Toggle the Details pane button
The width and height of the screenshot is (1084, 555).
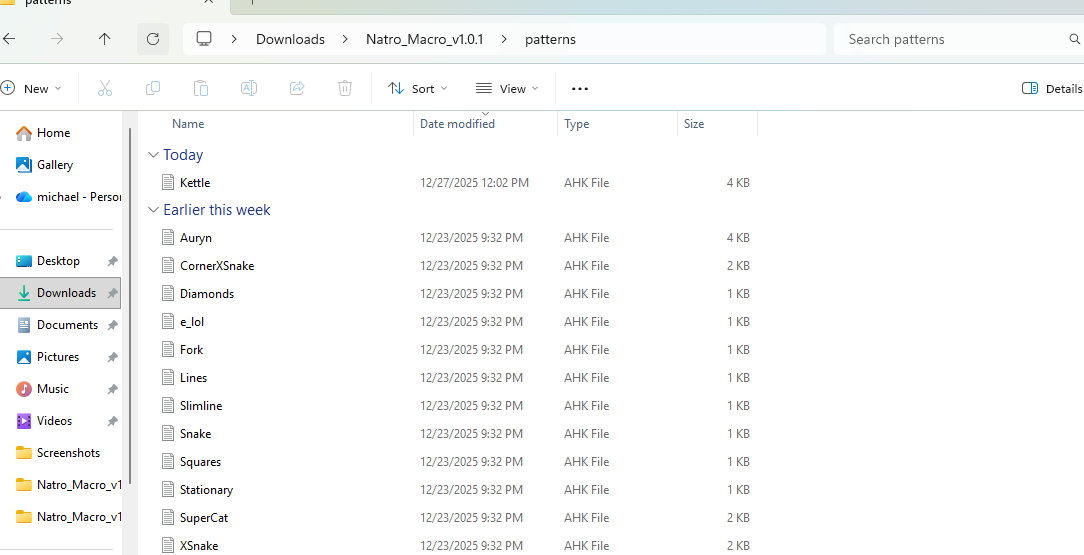pyautogui.click(x=1052, y=88)
